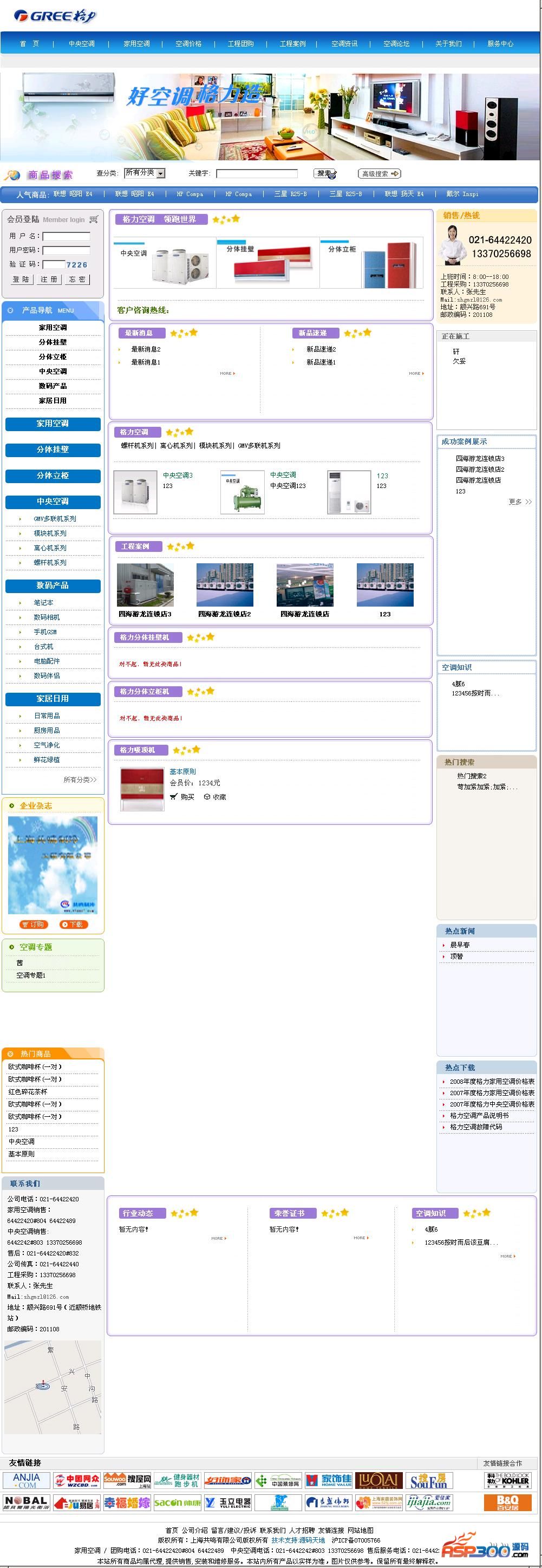Click the 收藏 favorite cube icon
This screenshot has height=1568, width=542.
tap(207, 797)
